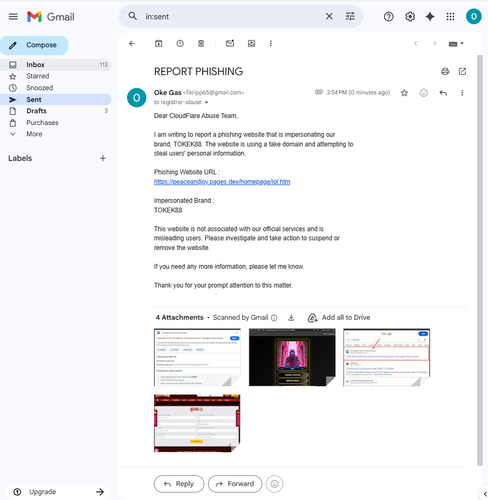Click the sender name Oke Gas
Viewport: 488px width, 500px height.
click(168, 92)
